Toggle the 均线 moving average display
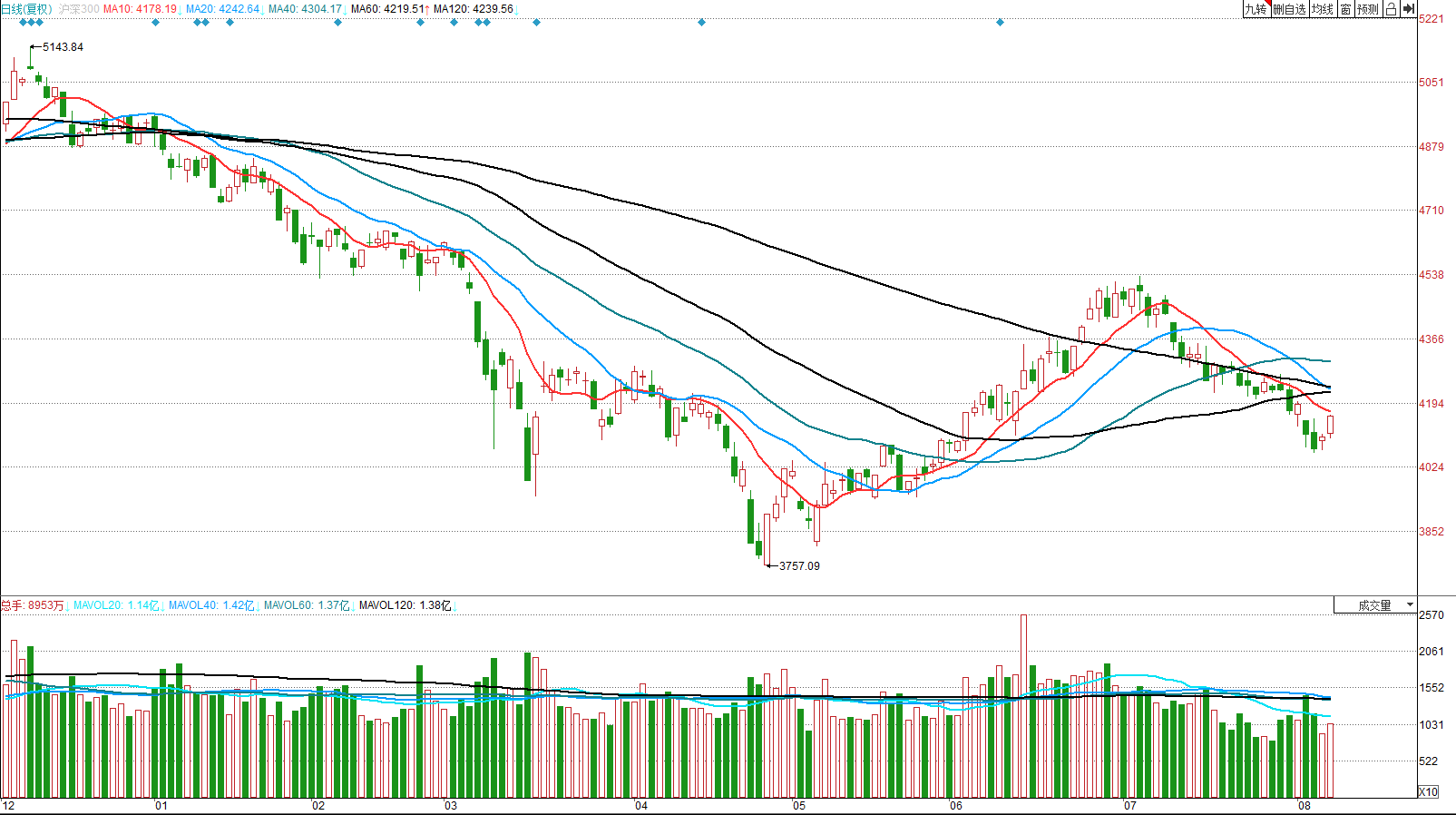 1323,9
